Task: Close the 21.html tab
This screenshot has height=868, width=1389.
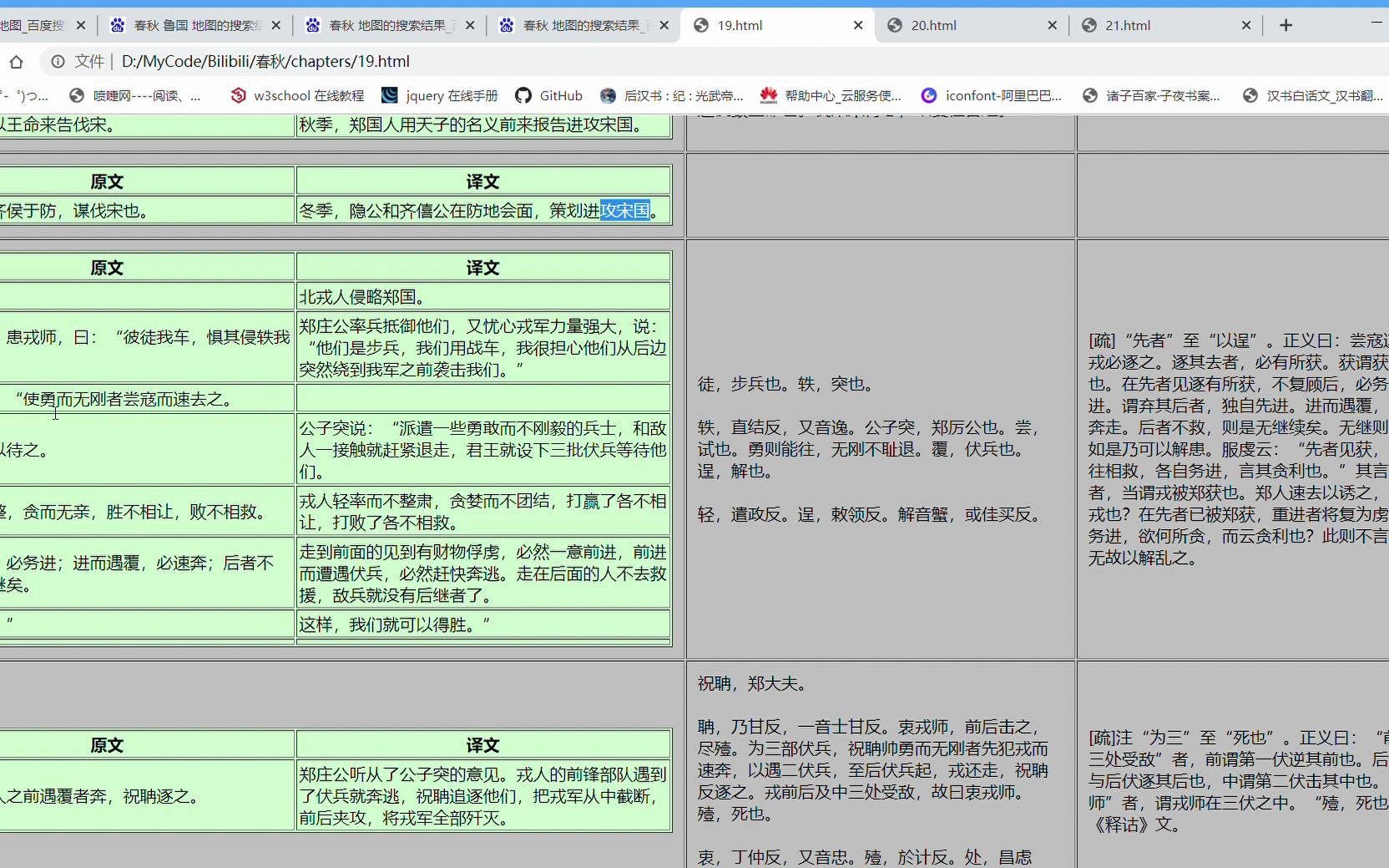Action: click(1246, 25)
